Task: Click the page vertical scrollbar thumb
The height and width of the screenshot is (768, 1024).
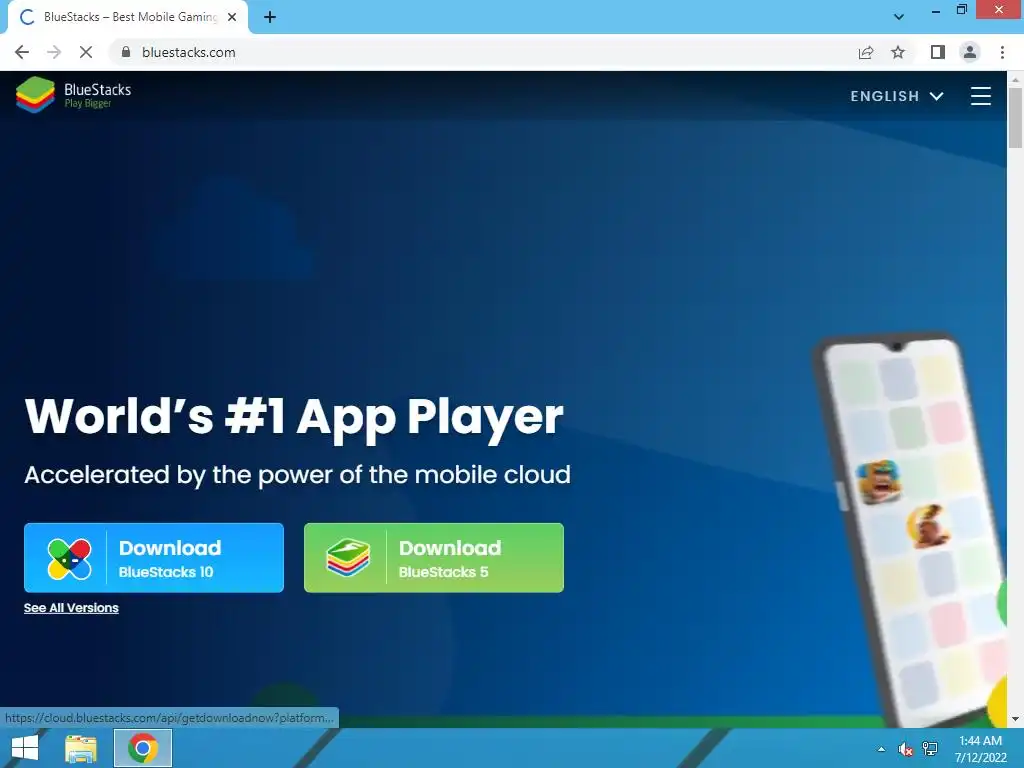Action: coord(1015,118)
